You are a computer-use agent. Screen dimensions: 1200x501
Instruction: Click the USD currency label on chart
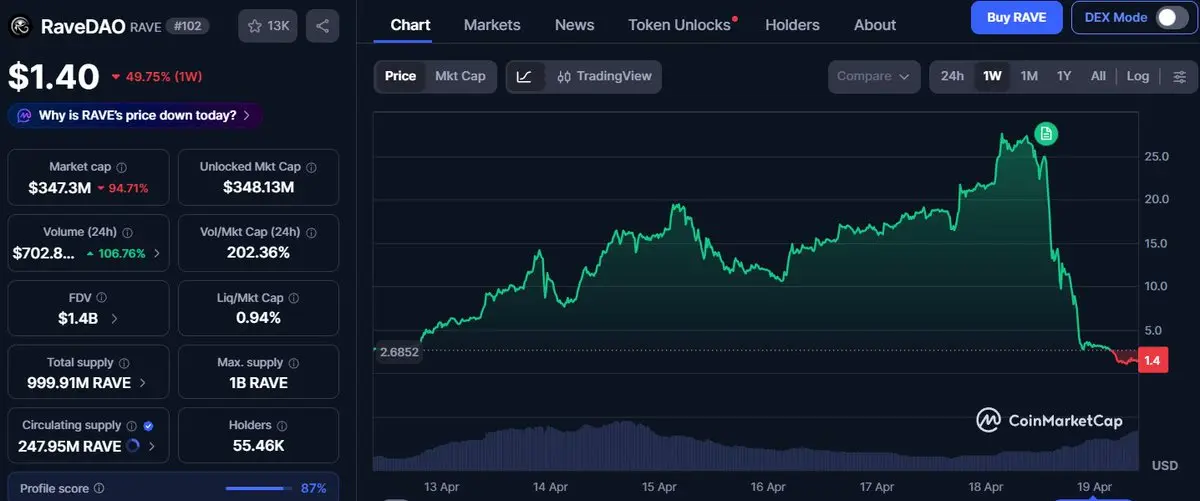coord(1163,466)
